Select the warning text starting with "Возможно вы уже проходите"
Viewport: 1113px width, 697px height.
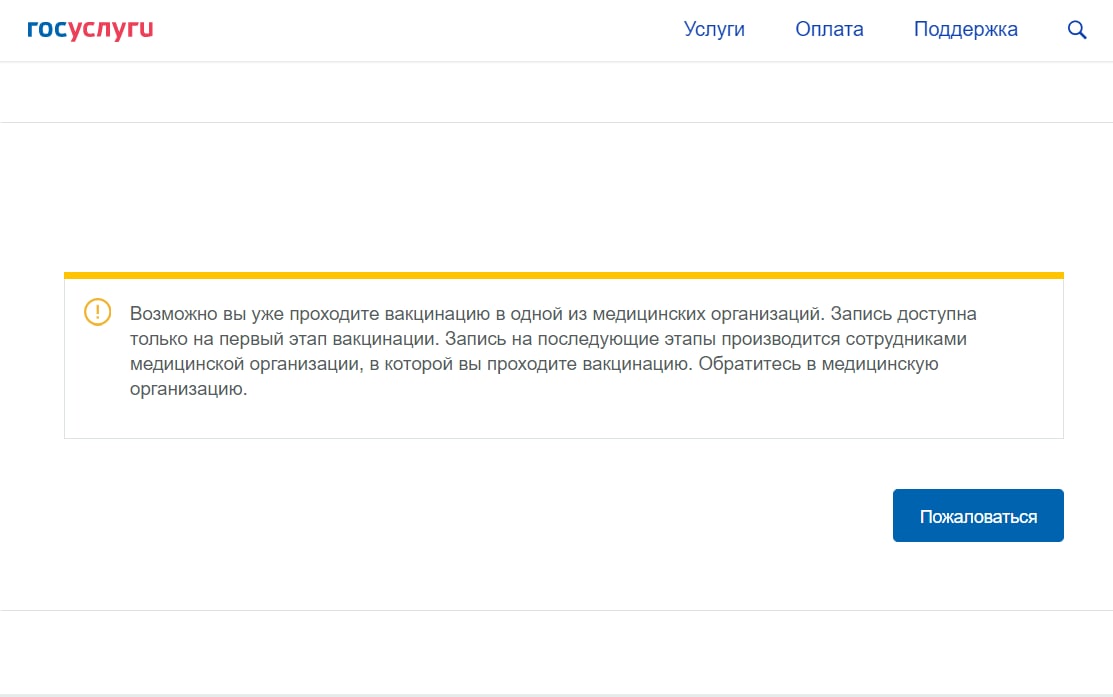(x=553, y=351)
